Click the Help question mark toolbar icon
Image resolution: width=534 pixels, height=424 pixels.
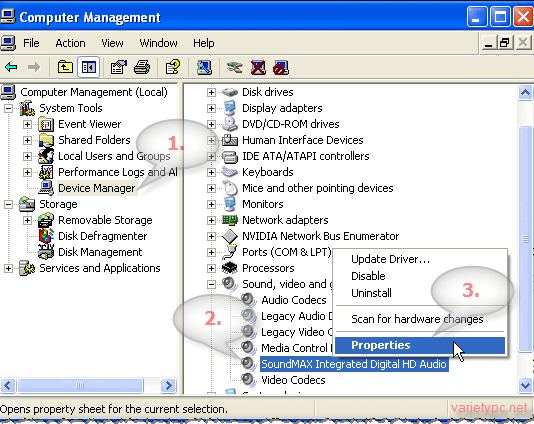click(x=173, y=67)
